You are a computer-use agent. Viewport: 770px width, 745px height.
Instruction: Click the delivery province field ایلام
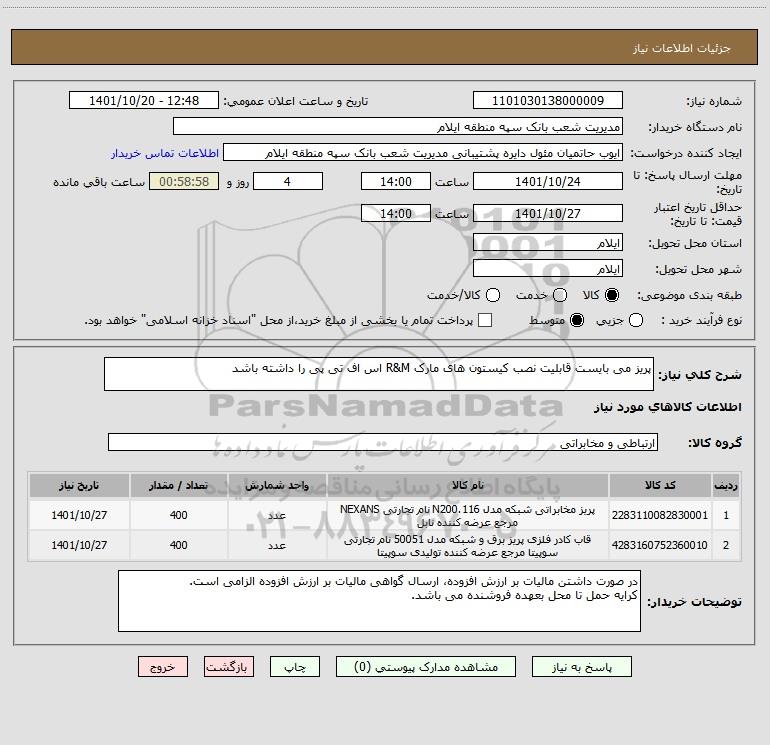(548, 242)
